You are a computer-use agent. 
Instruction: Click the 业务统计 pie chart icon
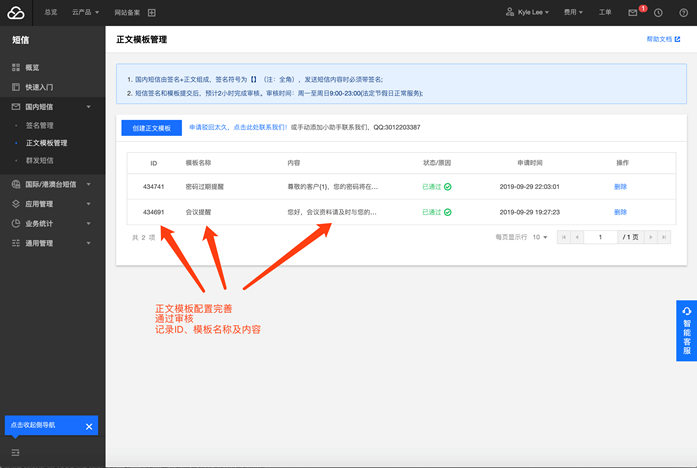(16, 223)
